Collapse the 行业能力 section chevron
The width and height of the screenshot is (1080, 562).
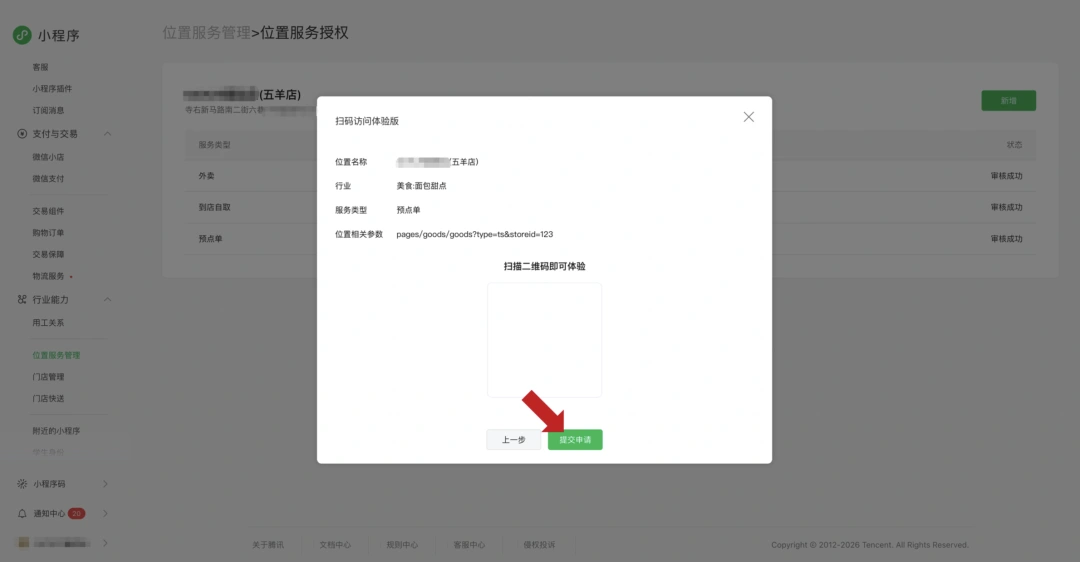pos(107,300)
